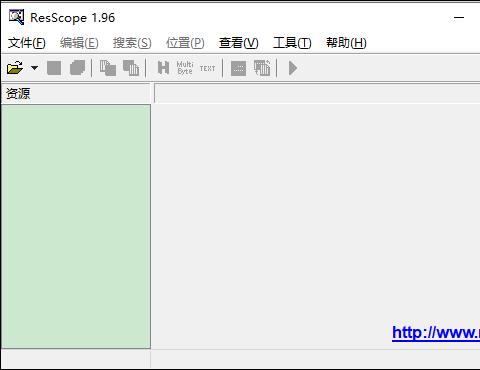Viewport: 480px width, 370px height.
Task: Click the second grayed overlapping-pages toolbar icon
Action: [131, 68]
